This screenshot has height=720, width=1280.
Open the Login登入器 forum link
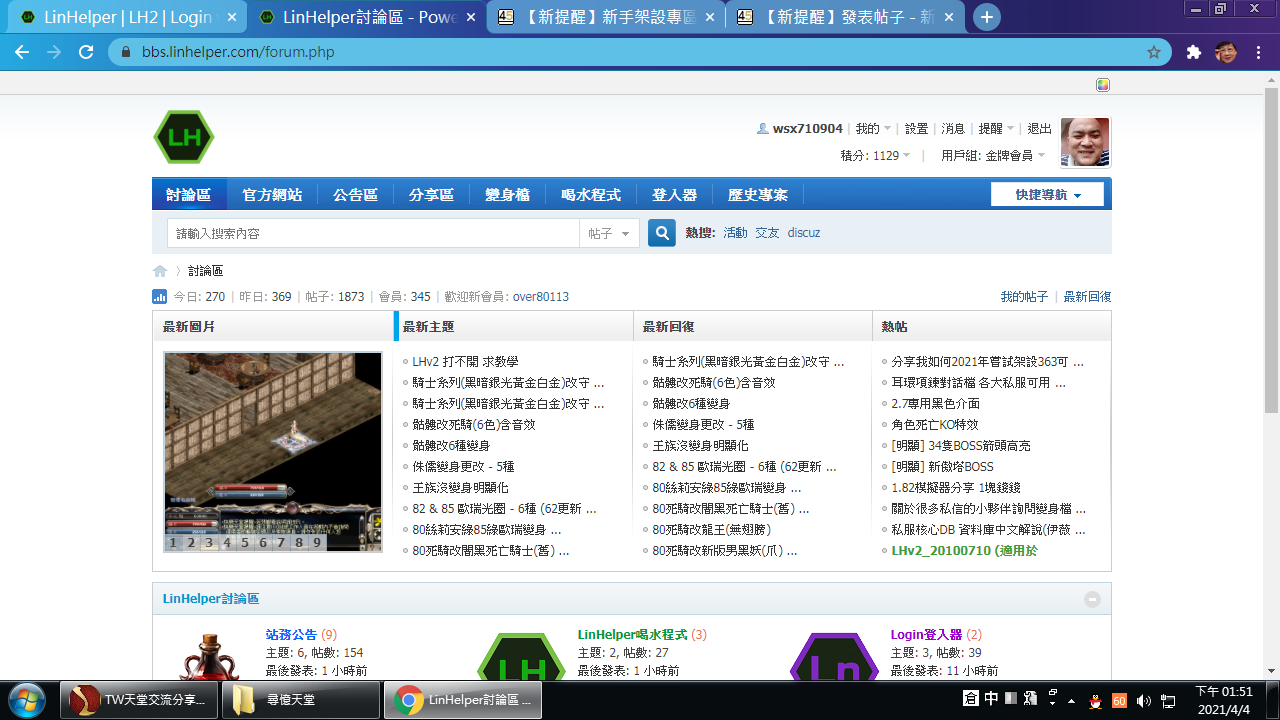point(926,635)
